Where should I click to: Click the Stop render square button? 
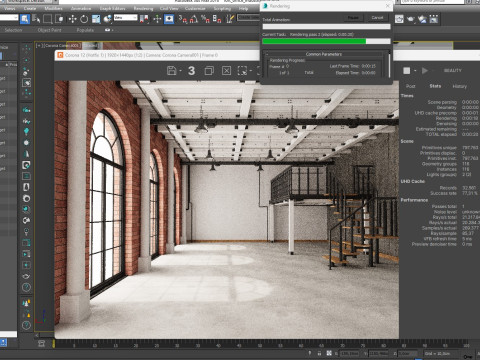coord(407,70)
